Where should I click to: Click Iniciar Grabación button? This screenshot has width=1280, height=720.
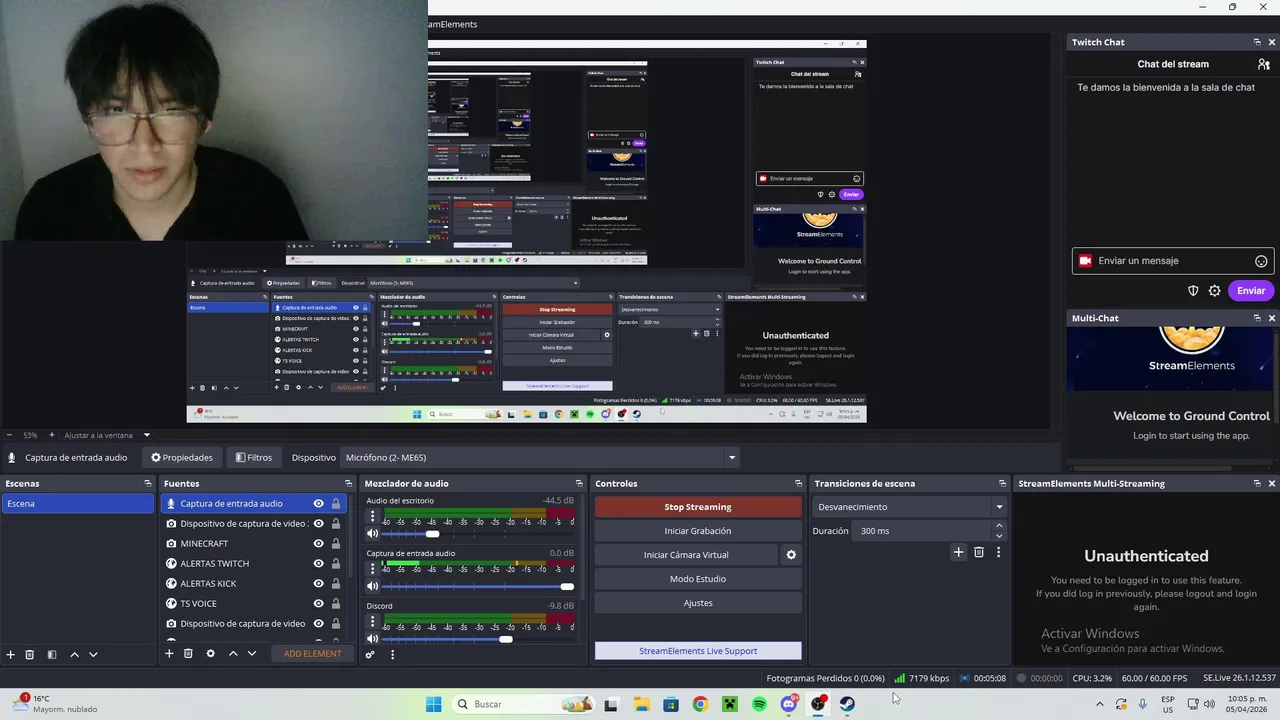pos(698,531)
